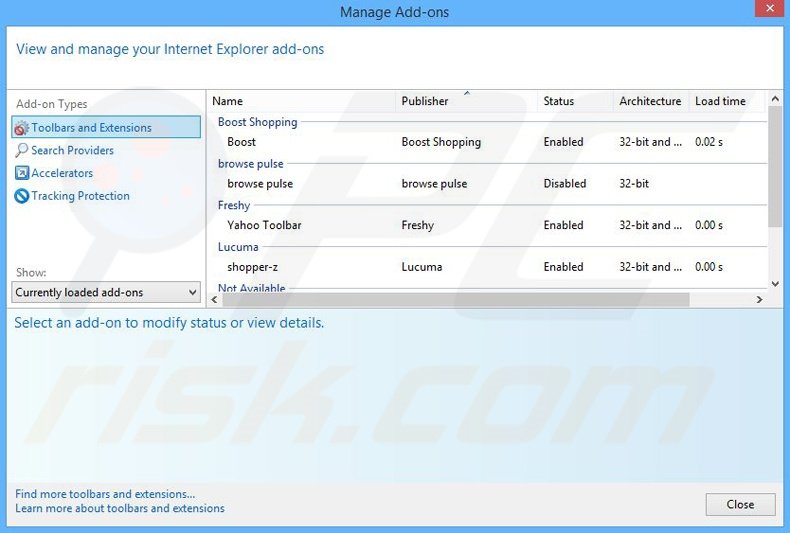Select the browse pulse add-on name
The height and width of the screenshot is (533, 790).
[260, 184]
